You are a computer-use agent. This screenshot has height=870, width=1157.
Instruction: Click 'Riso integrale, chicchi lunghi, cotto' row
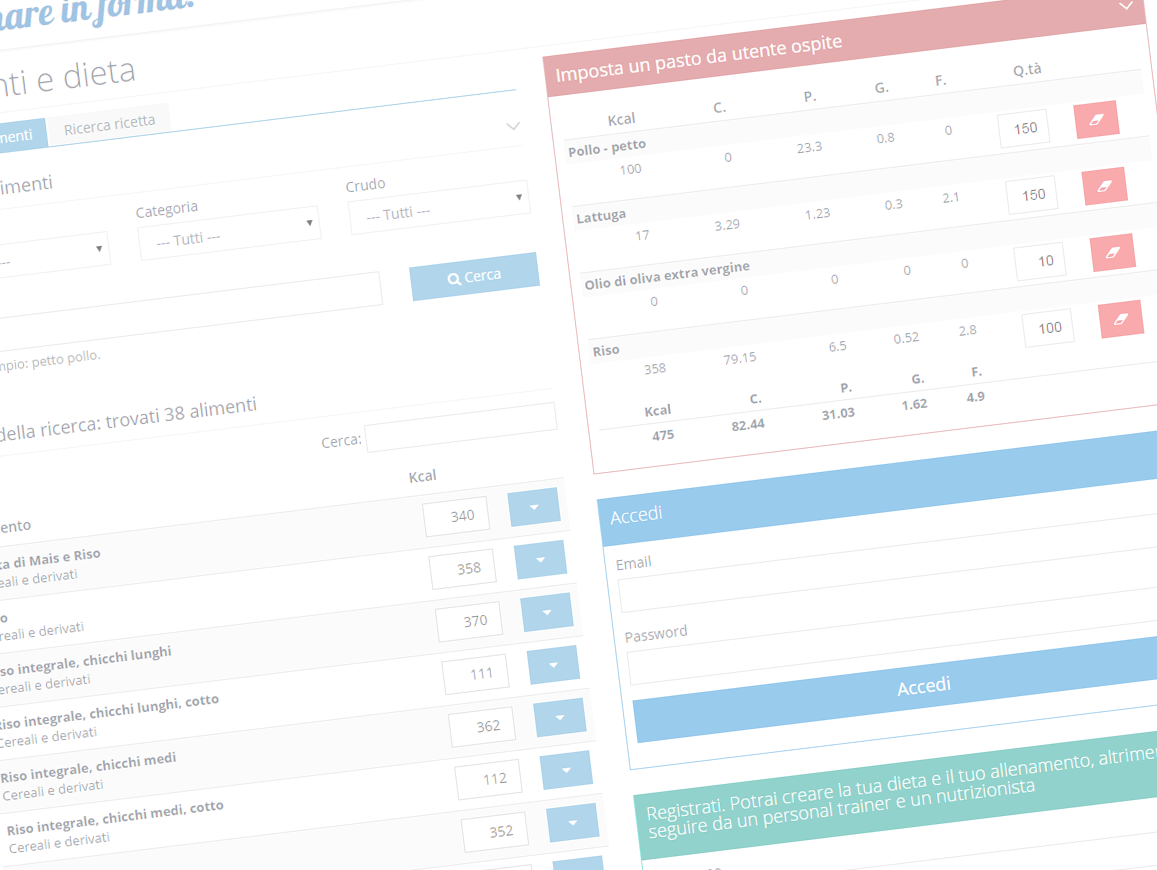(110, 711)
